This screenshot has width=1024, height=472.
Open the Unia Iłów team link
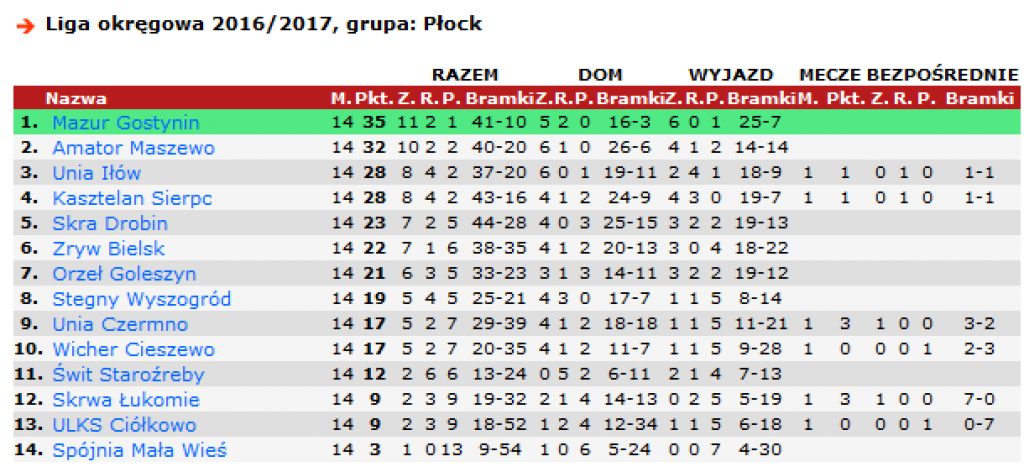pyautogui.click(x=97, y=173)
